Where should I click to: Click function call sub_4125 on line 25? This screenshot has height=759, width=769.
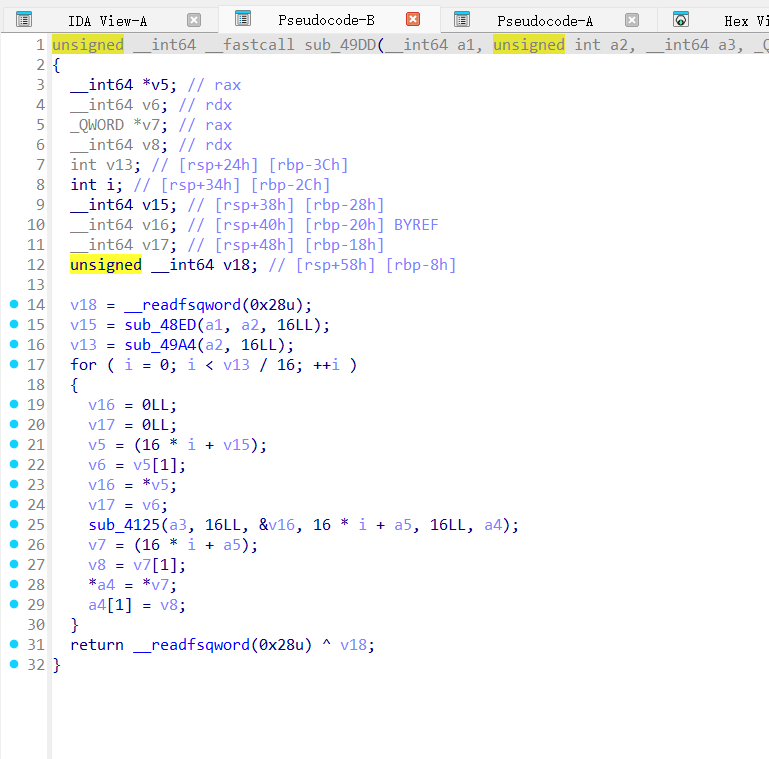(x=125, y=525)
